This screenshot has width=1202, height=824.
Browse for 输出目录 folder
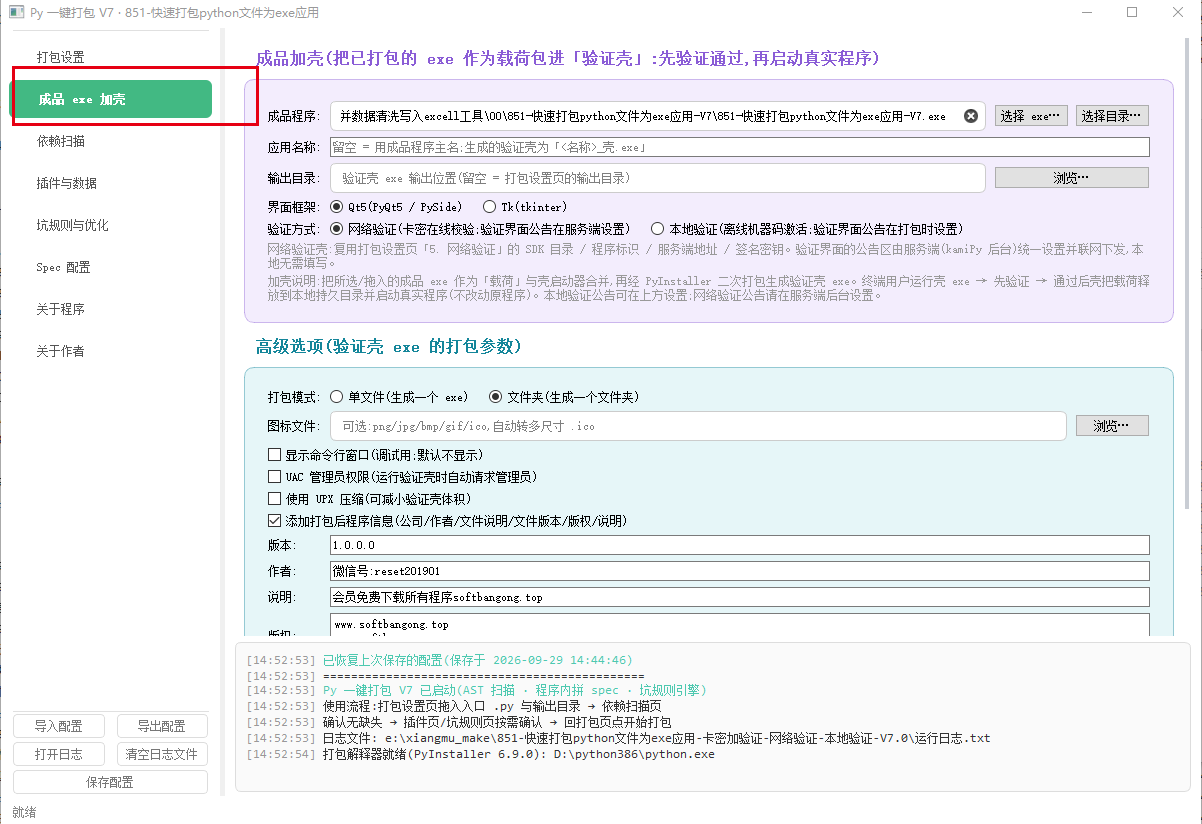tap(1071, 178)
